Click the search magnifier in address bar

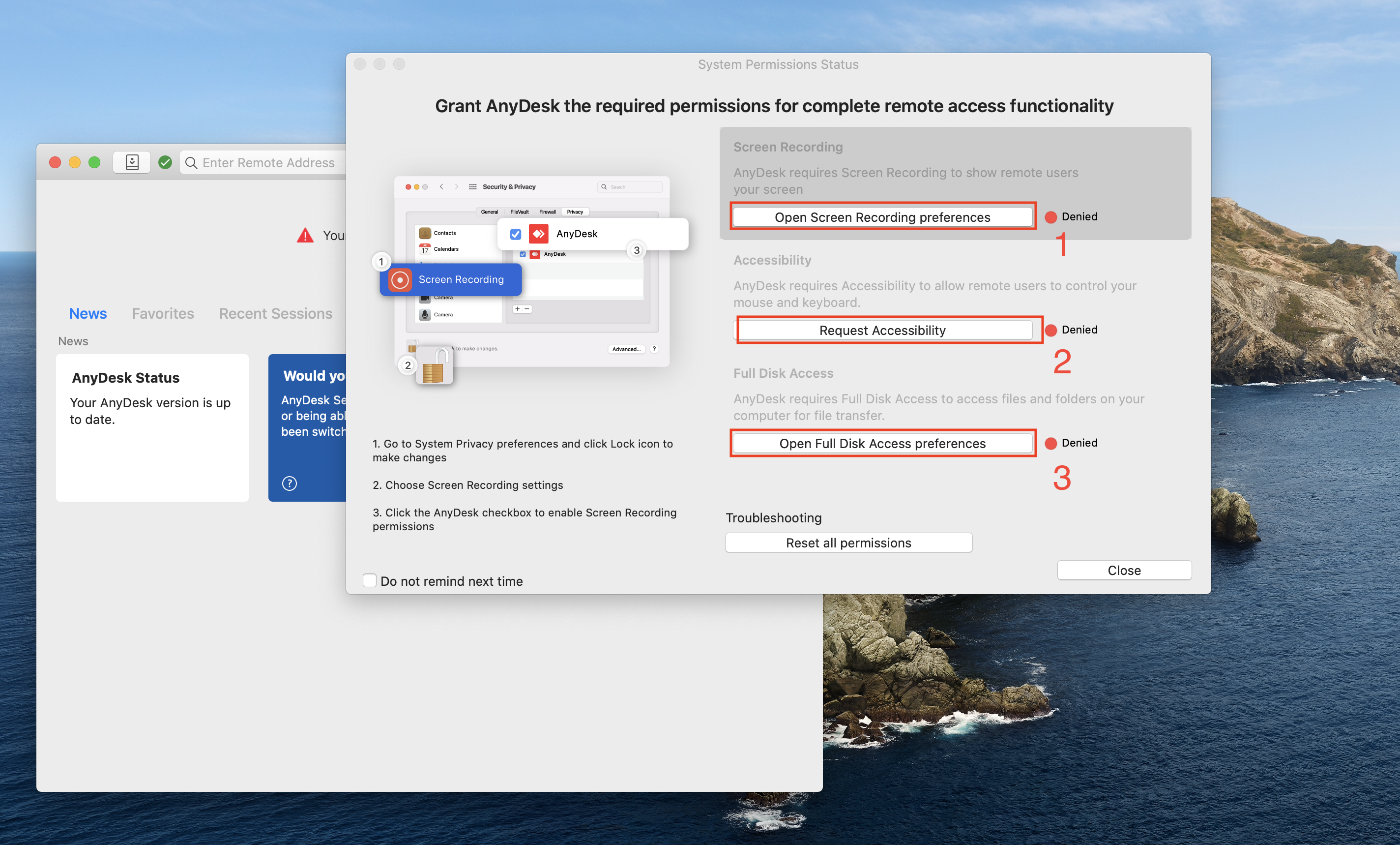(x=191, y=163)
